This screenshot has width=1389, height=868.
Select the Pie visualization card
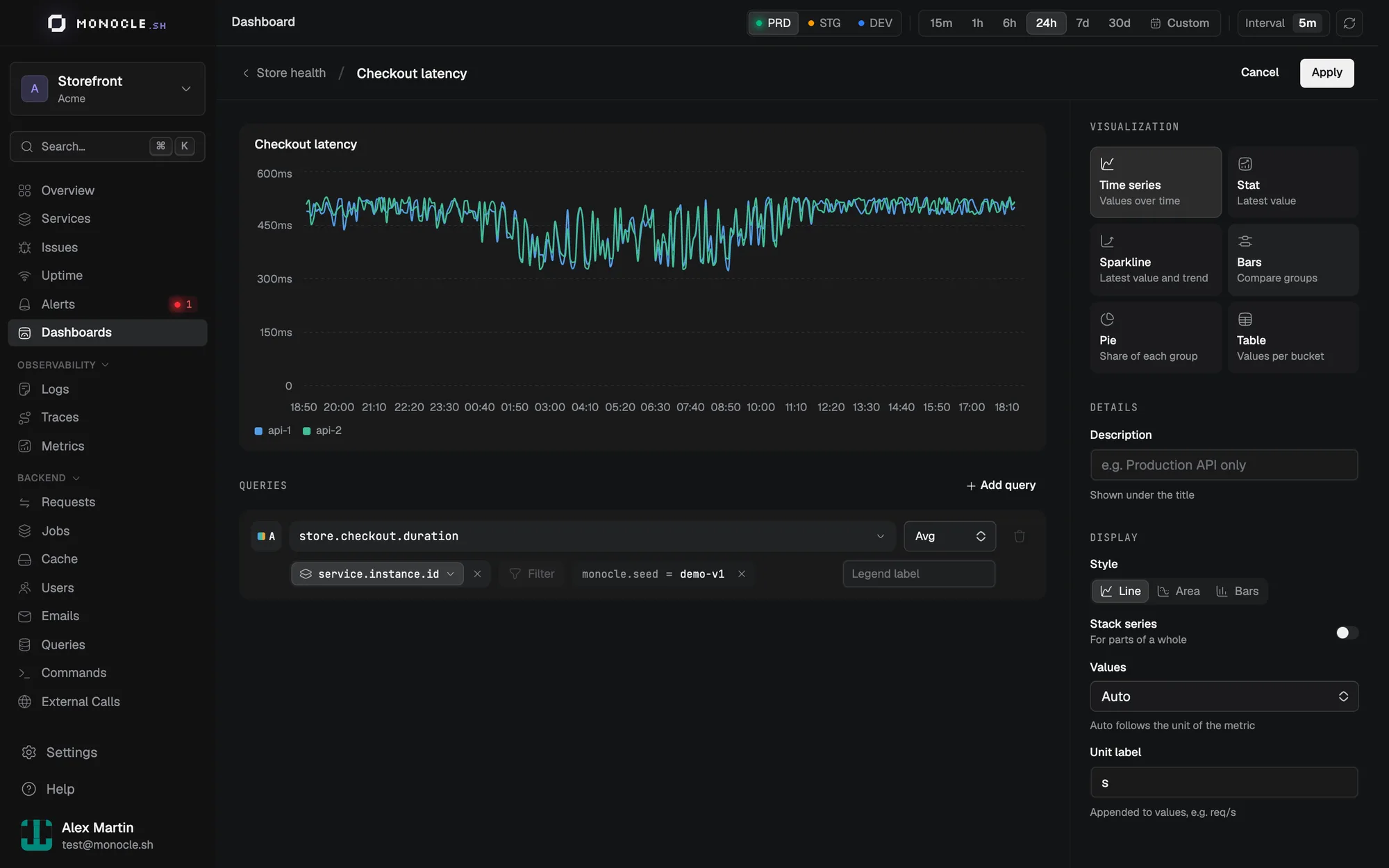[x=1156, y=337]
